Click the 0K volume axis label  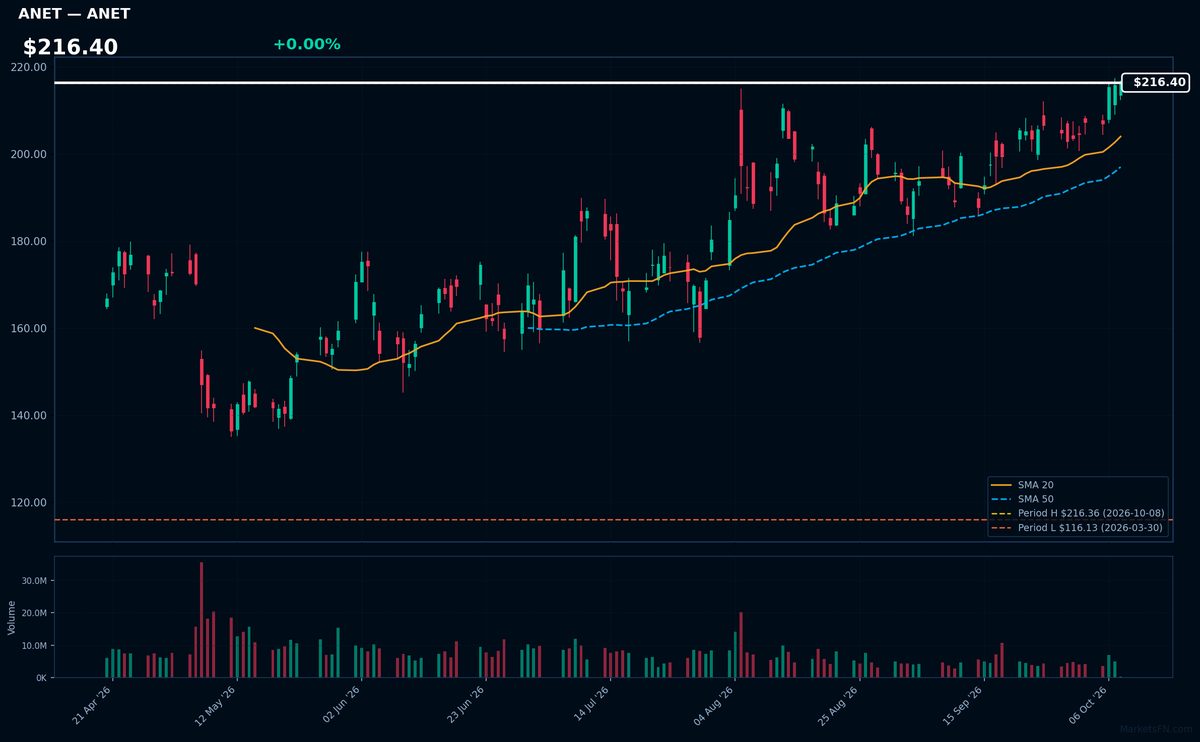(41, 678)
